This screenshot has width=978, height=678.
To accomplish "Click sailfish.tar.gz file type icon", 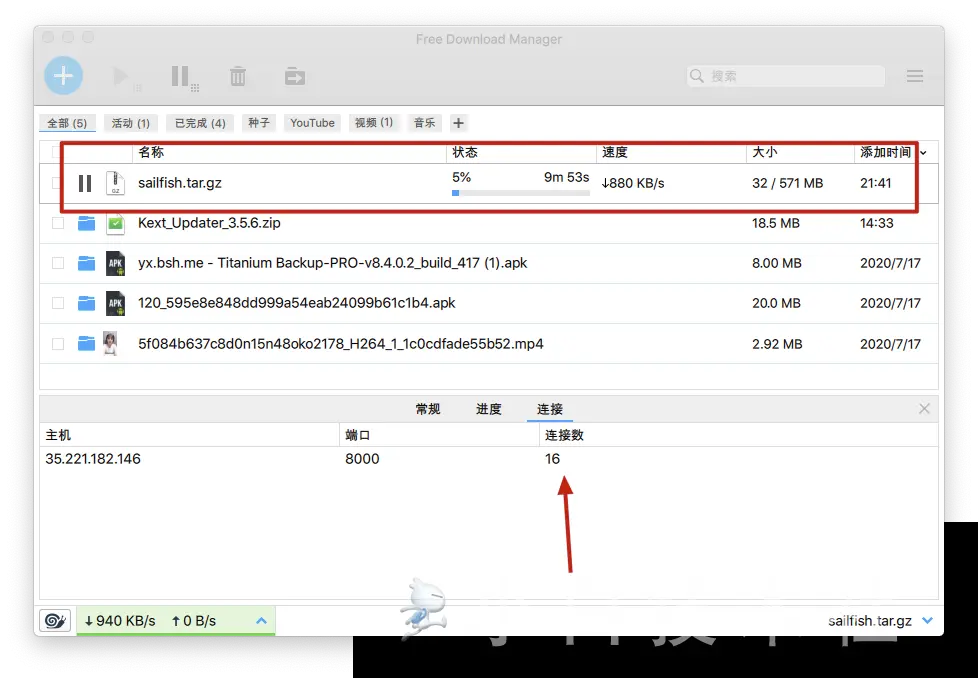I will click(115, 183).
